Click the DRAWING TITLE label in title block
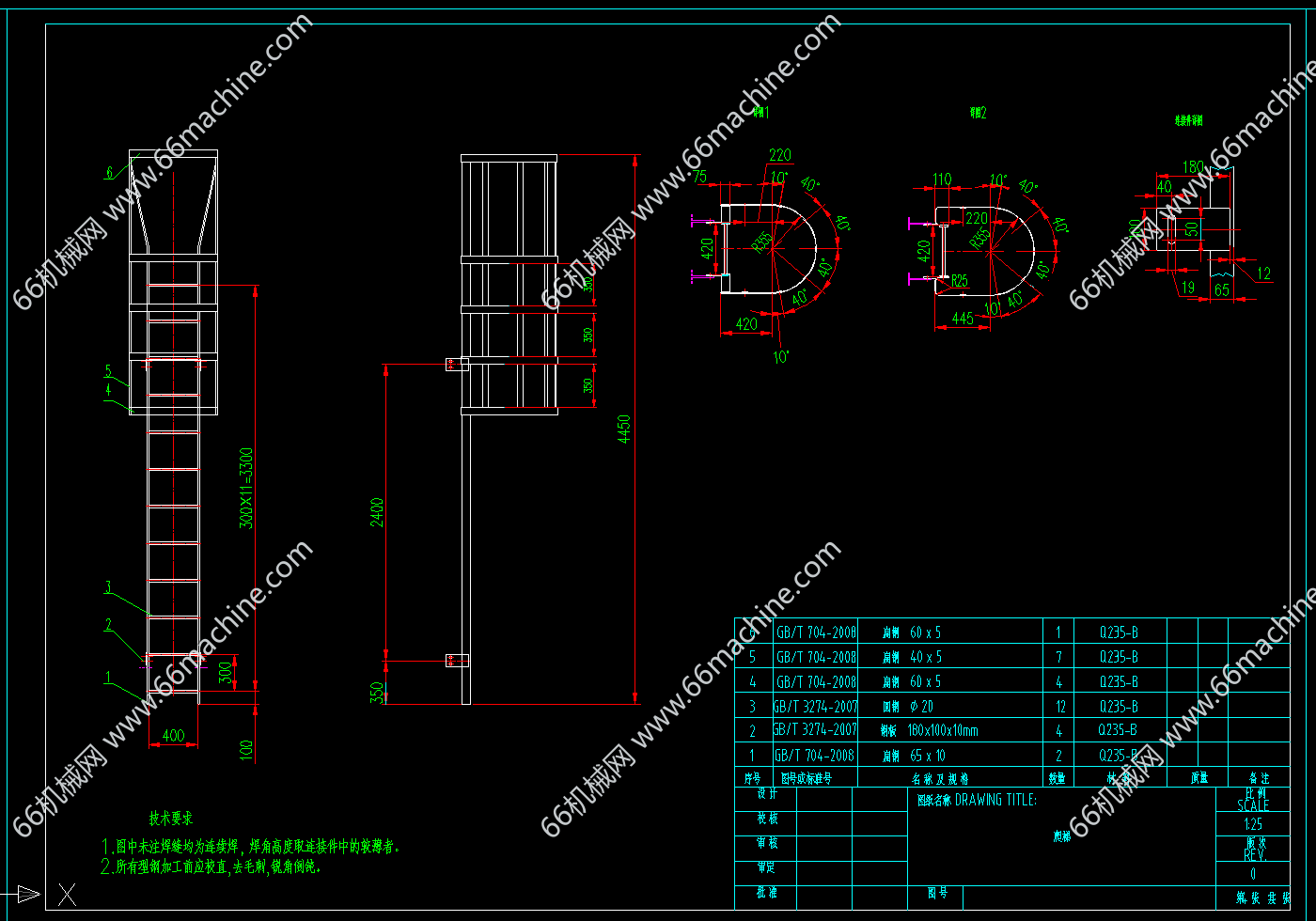This screenshot has height=921, width=1316. pos(995,800)
